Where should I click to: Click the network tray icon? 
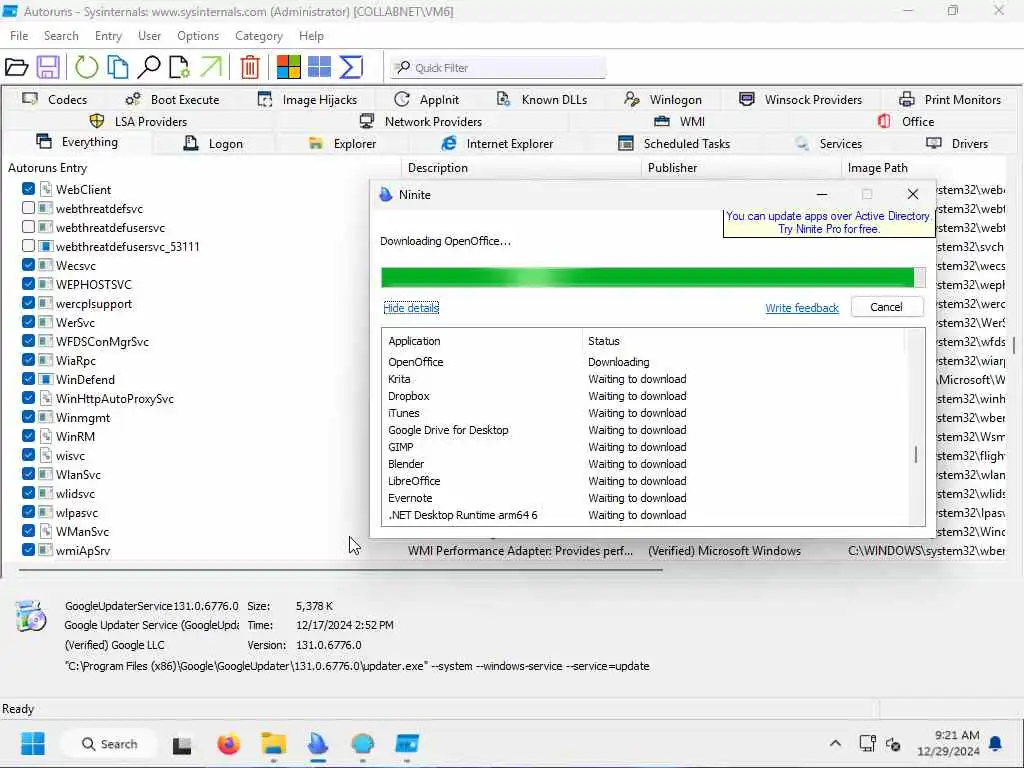867,744
